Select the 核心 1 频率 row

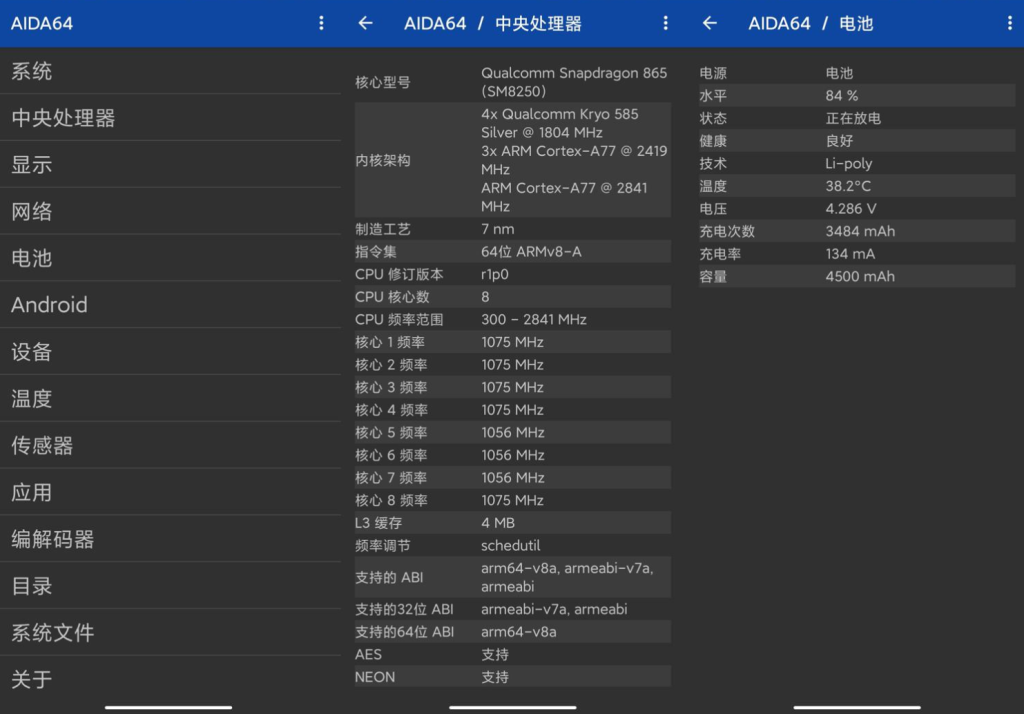click(x=513, y=342)
